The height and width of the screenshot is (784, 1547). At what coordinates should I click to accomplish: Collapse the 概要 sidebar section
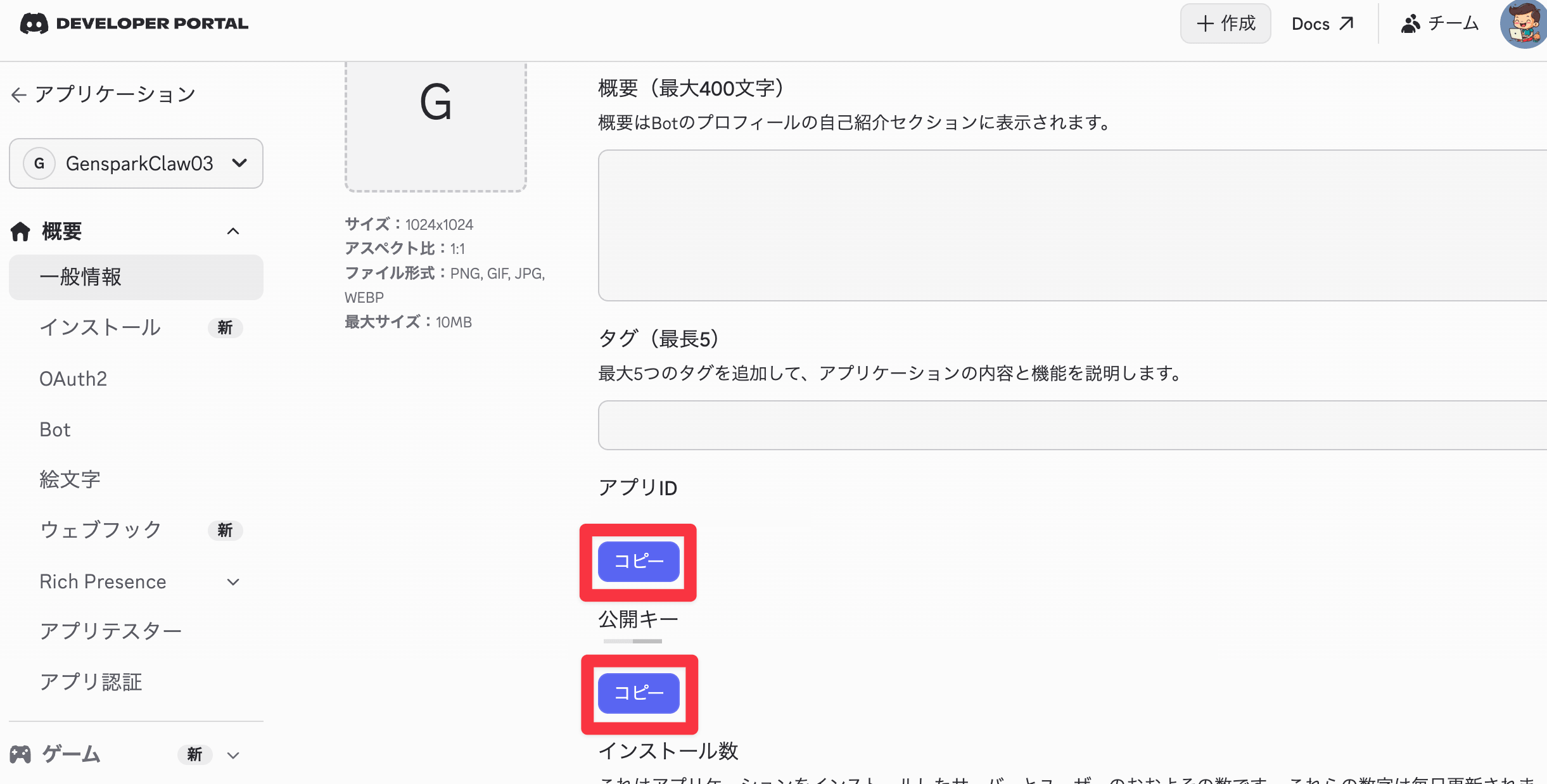point(233,232)
